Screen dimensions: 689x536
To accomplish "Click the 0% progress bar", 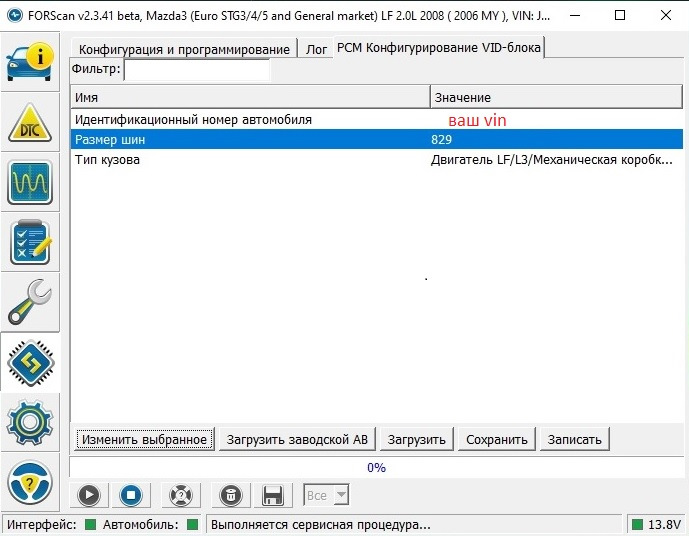I will 377,467.
